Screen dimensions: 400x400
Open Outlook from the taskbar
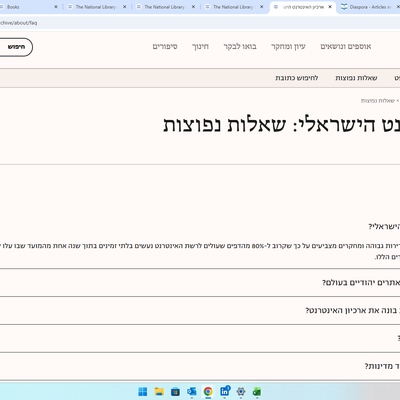192,391
